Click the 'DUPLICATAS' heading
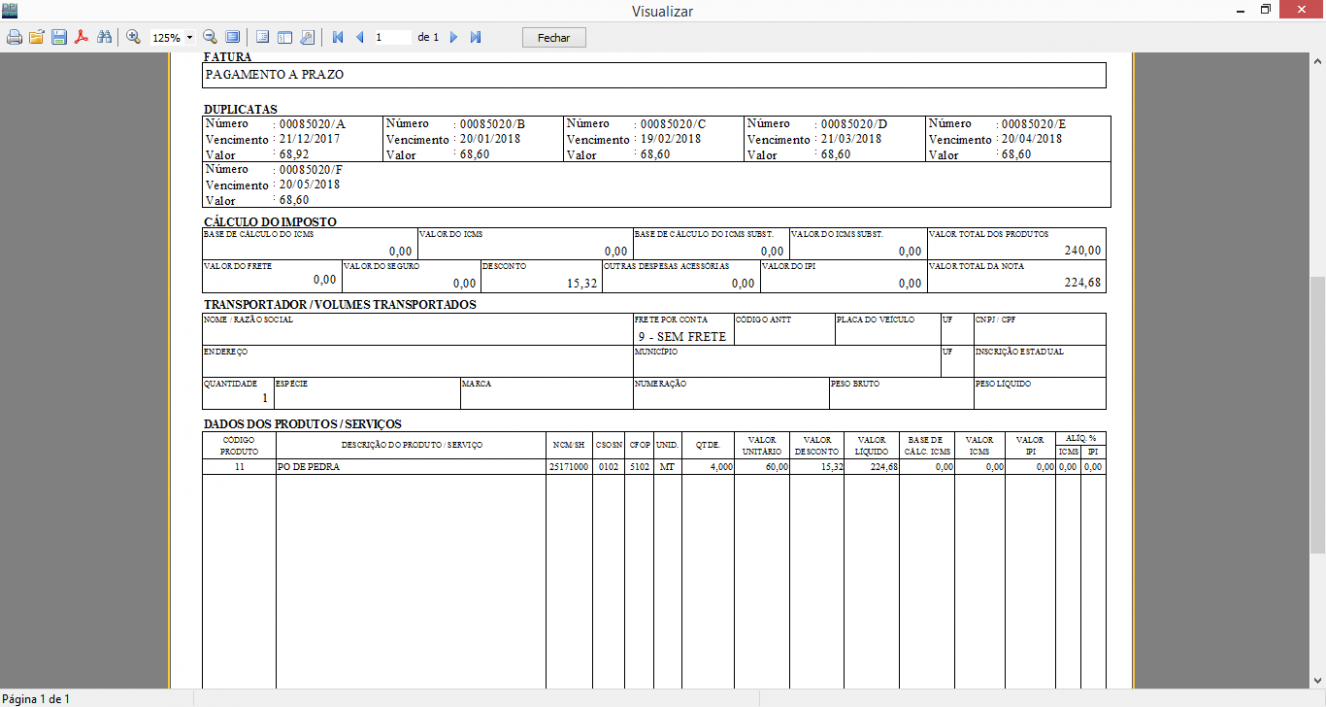Viewport: 1326px width, 707px height. [241, 109]
